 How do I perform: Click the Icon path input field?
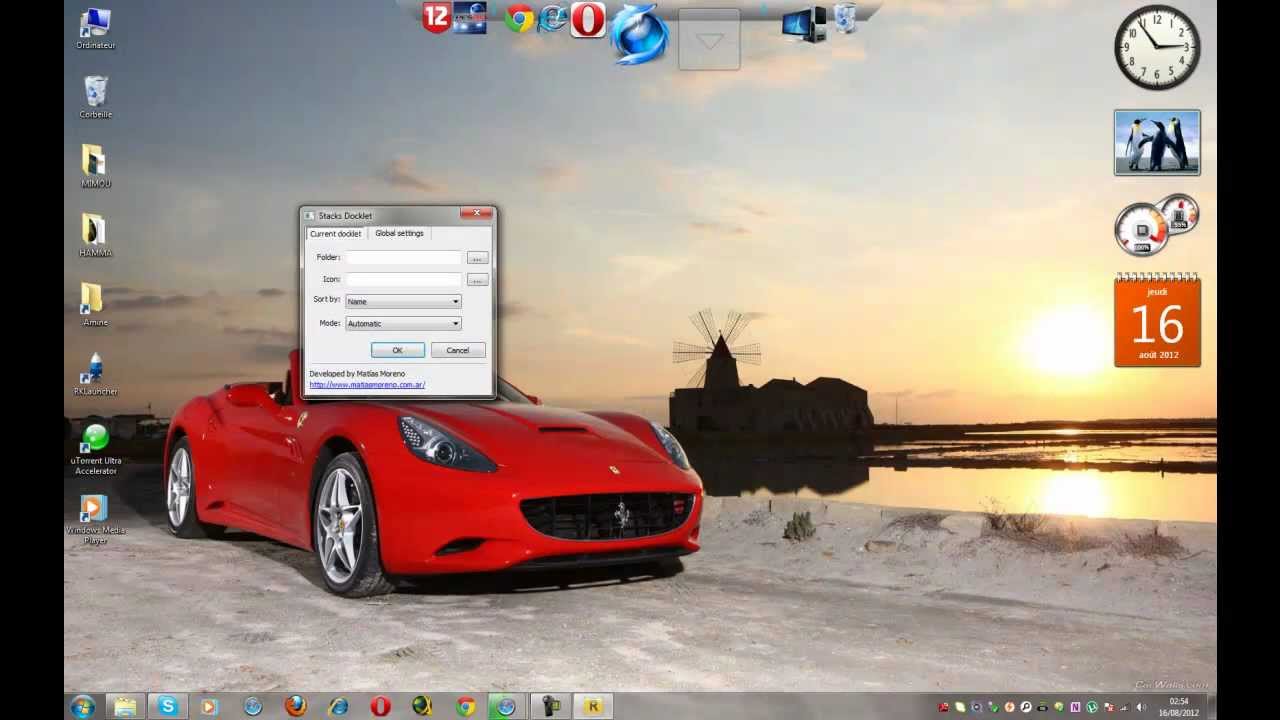click(x=403, y=279)
